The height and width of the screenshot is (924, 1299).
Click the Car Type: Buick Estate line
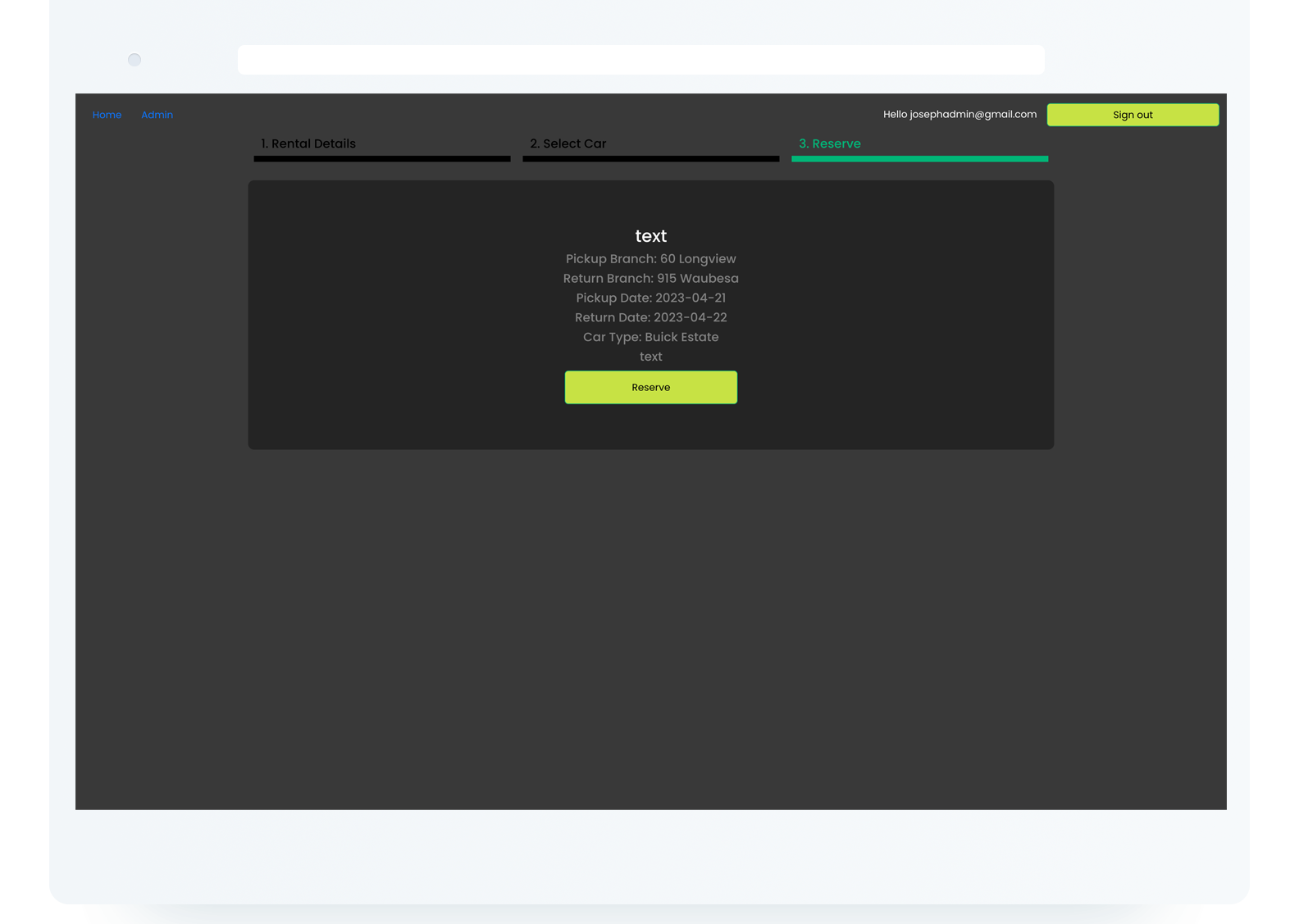[650, 337]
